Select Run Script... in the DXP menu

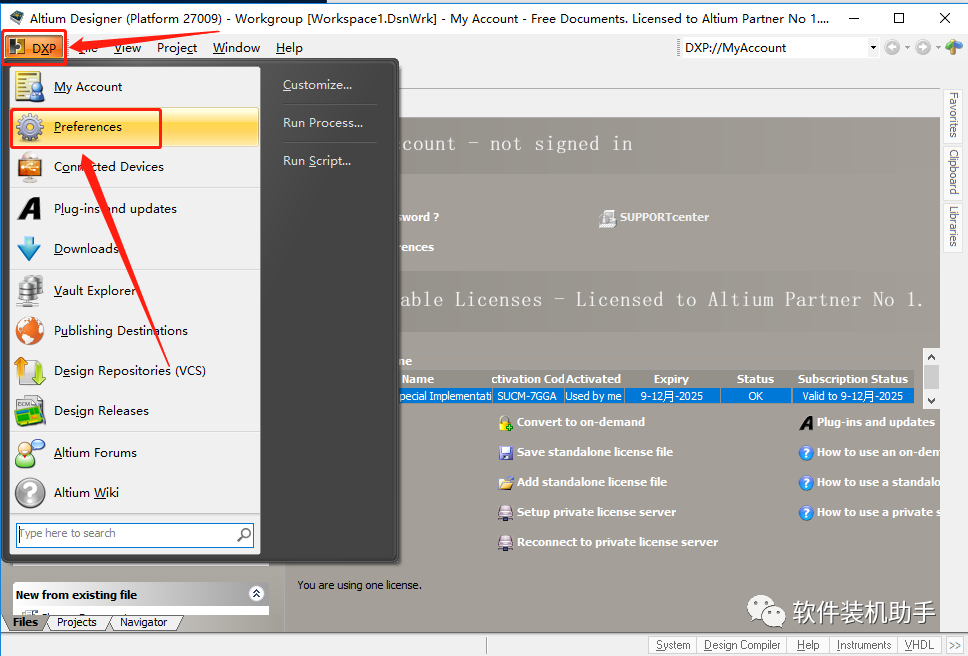point(317,161)
